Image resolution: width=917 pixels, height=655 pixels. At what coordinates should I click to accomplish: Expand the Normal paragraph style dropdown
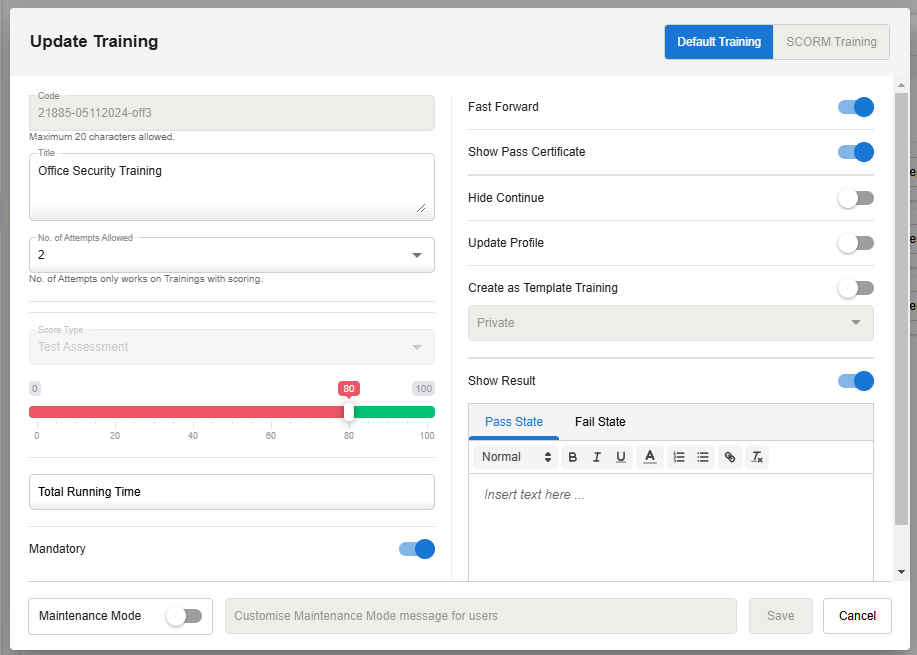click(516, 457)
